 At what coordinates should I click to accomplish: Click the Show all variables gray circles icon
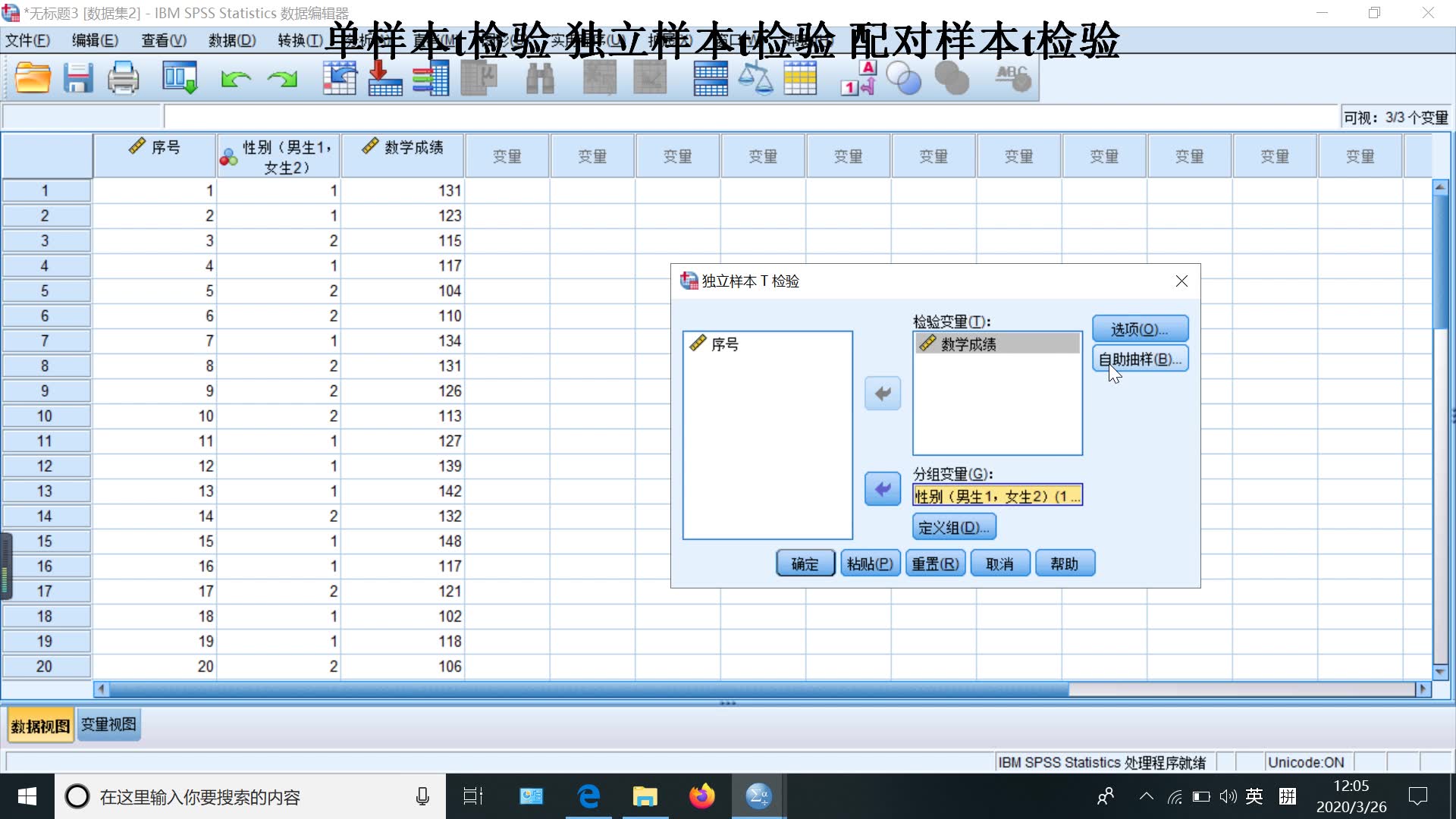click(x=952, y=78)
